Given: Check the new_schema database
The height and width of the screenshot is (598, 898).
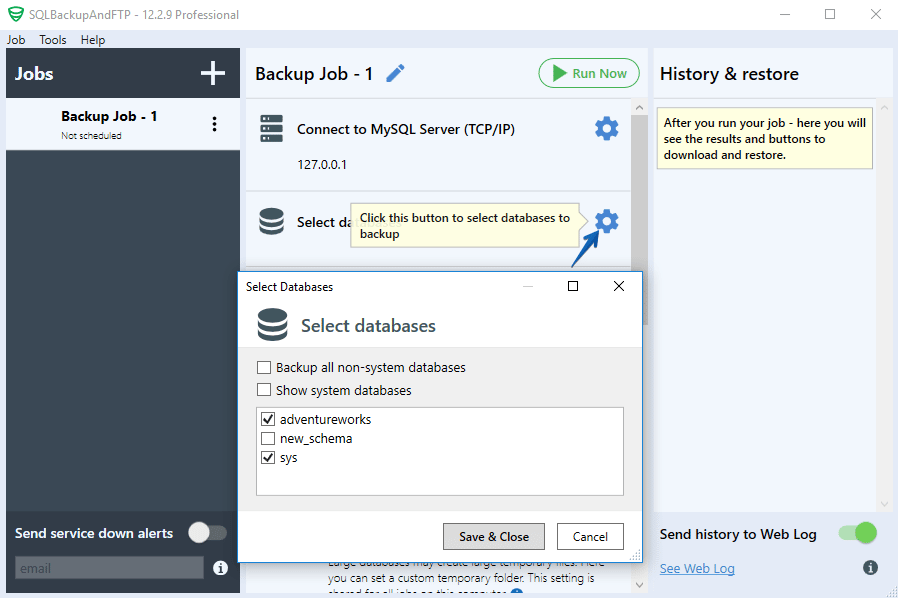Looking at the screenshot, I should click(x=268, y=439).
